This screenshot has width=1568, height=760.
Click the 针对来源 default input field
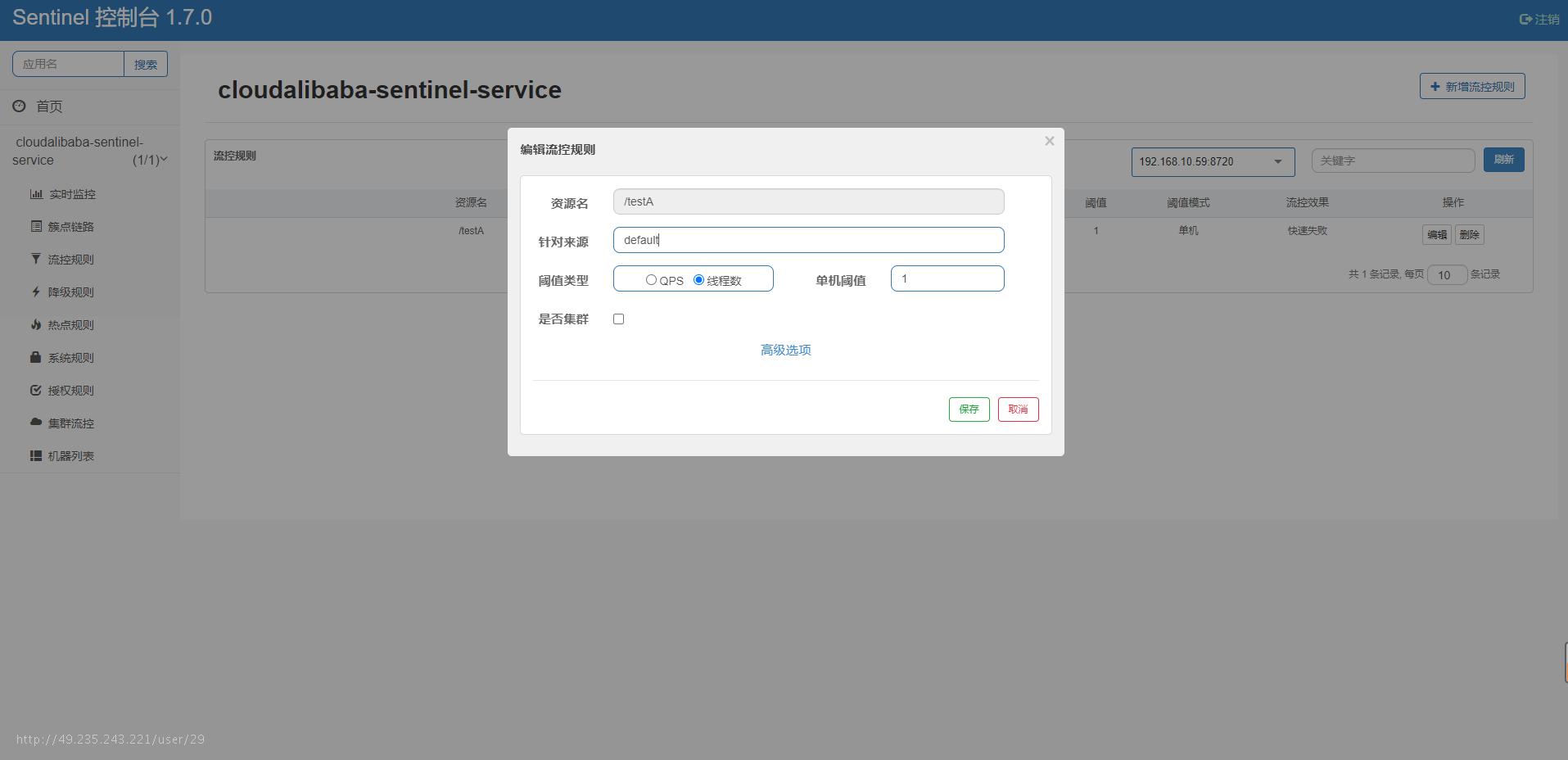808,240
